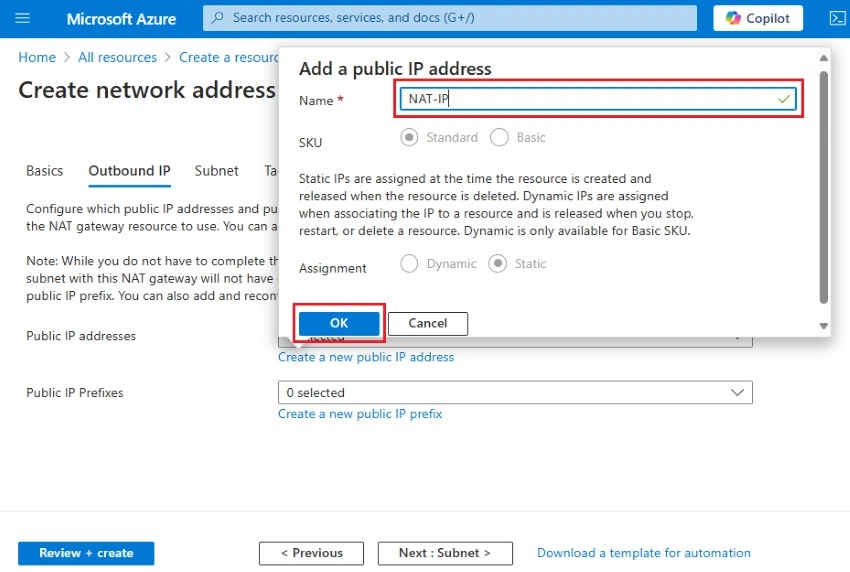Select the Standard SKU radio button
The height and width of the screenshot is (572, 850).
pyautogui.click(x=409, y=137)
